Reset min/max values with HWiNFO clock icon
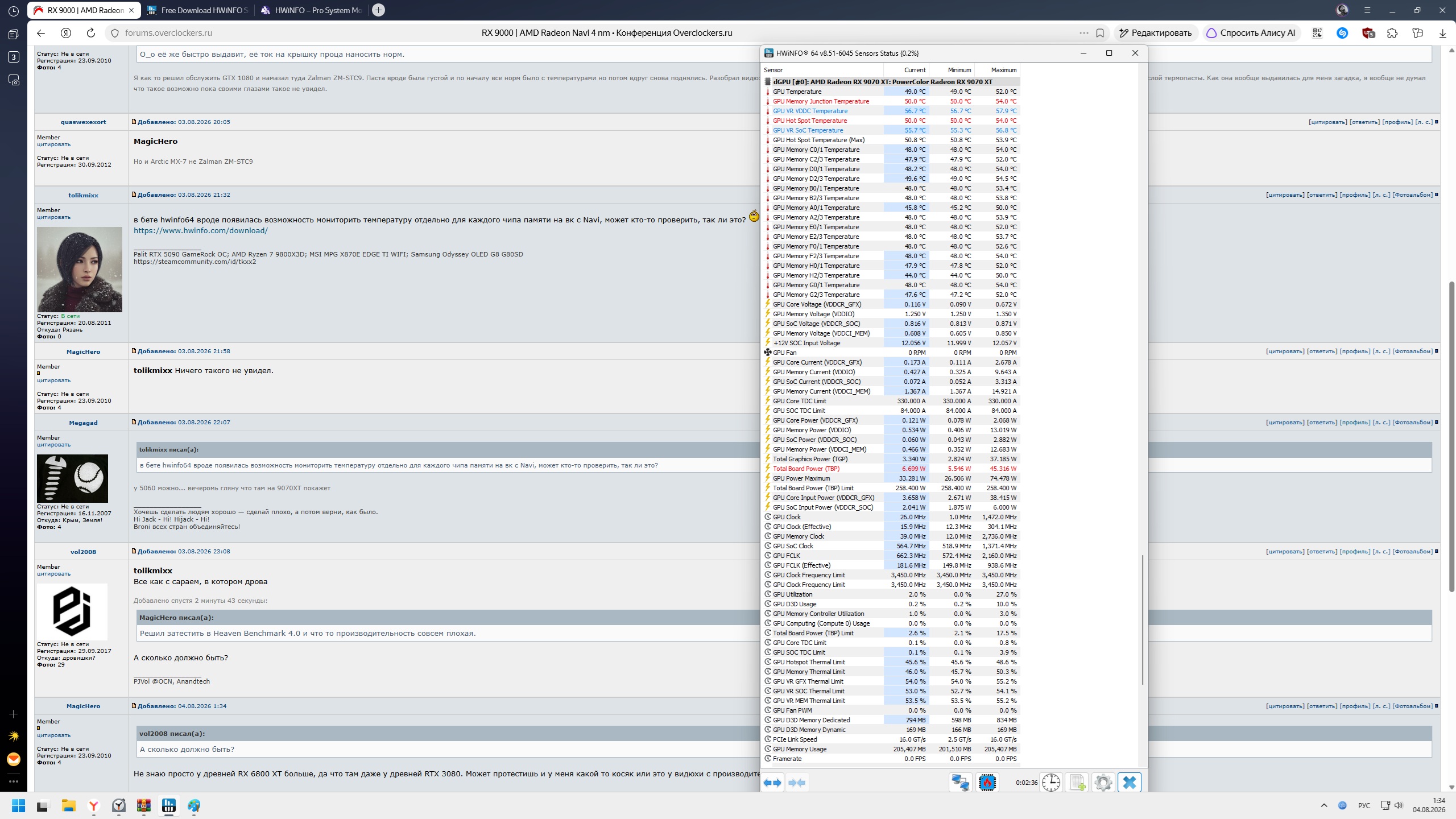1456x819 pixels. (x=1051, y=783)
